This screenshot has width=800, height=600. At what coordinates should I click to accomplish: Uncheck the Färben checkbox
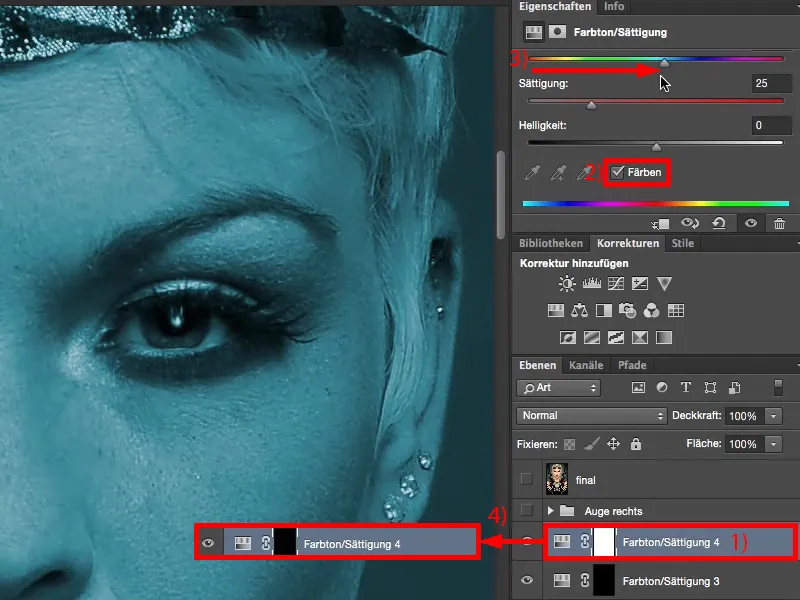pos(617,172)
